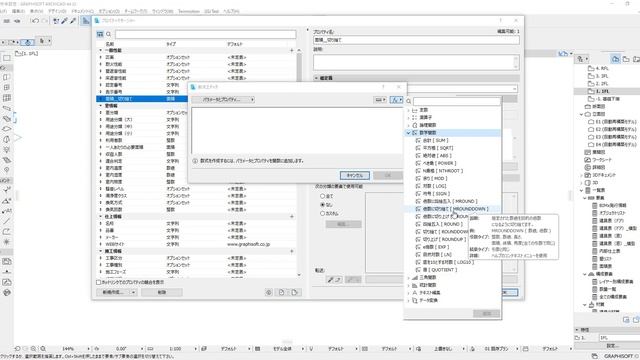Screen dimensions: 640x360
Task: Select the 全て availability radio button
Action: coord(322,196)
